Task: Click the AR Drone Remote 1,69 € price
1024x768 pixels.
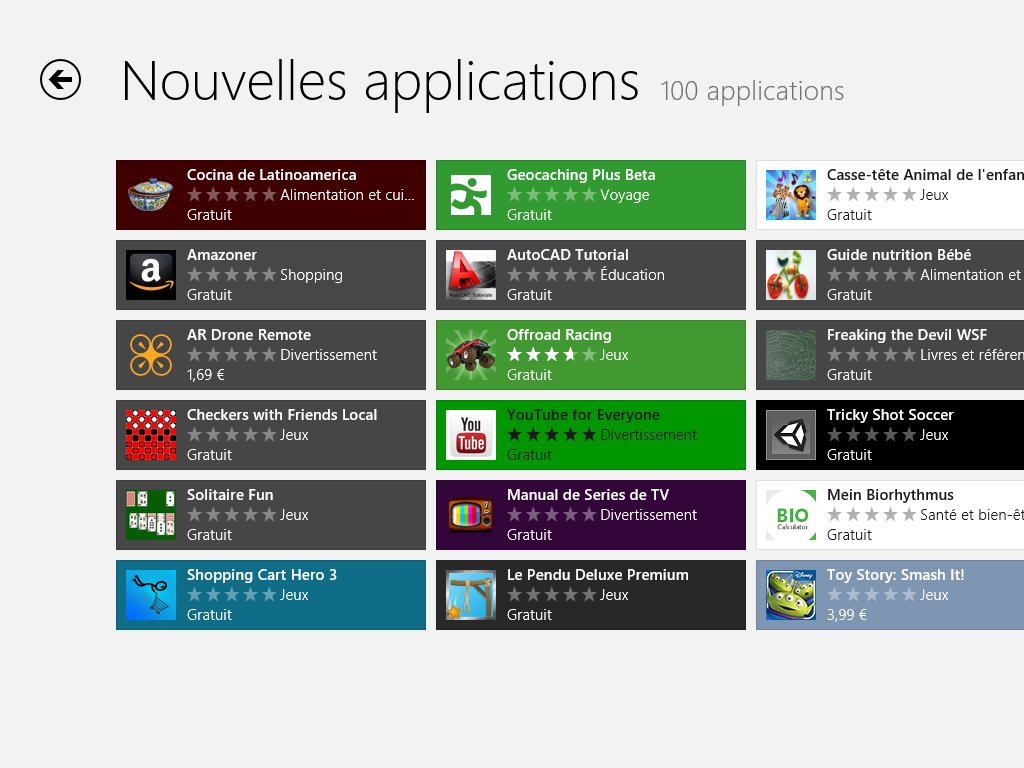Action: tap(206, 375)
